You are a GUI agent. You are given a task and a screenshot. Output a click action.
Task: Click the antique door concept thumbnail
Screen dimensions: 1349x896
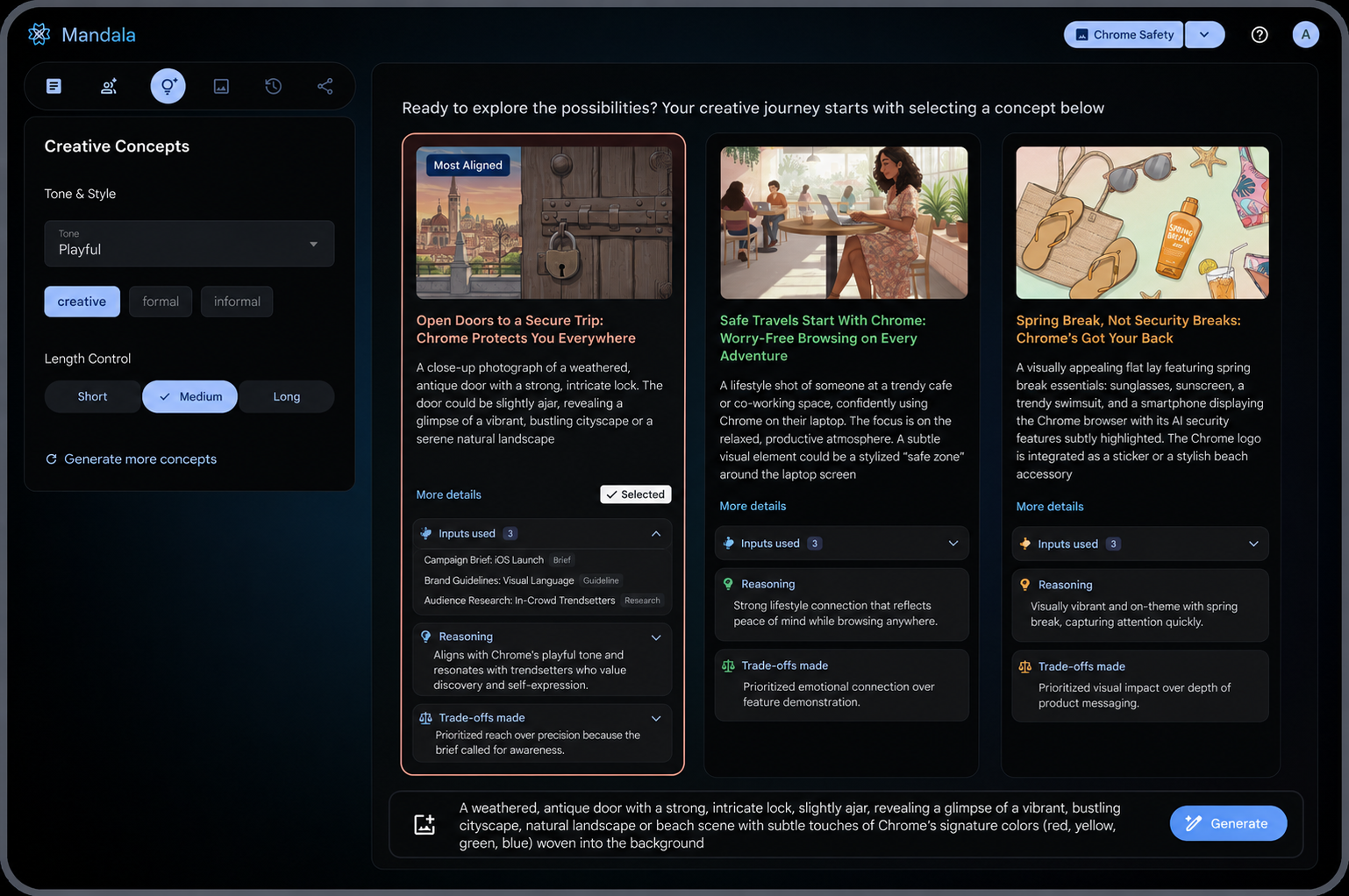[544, 223]
